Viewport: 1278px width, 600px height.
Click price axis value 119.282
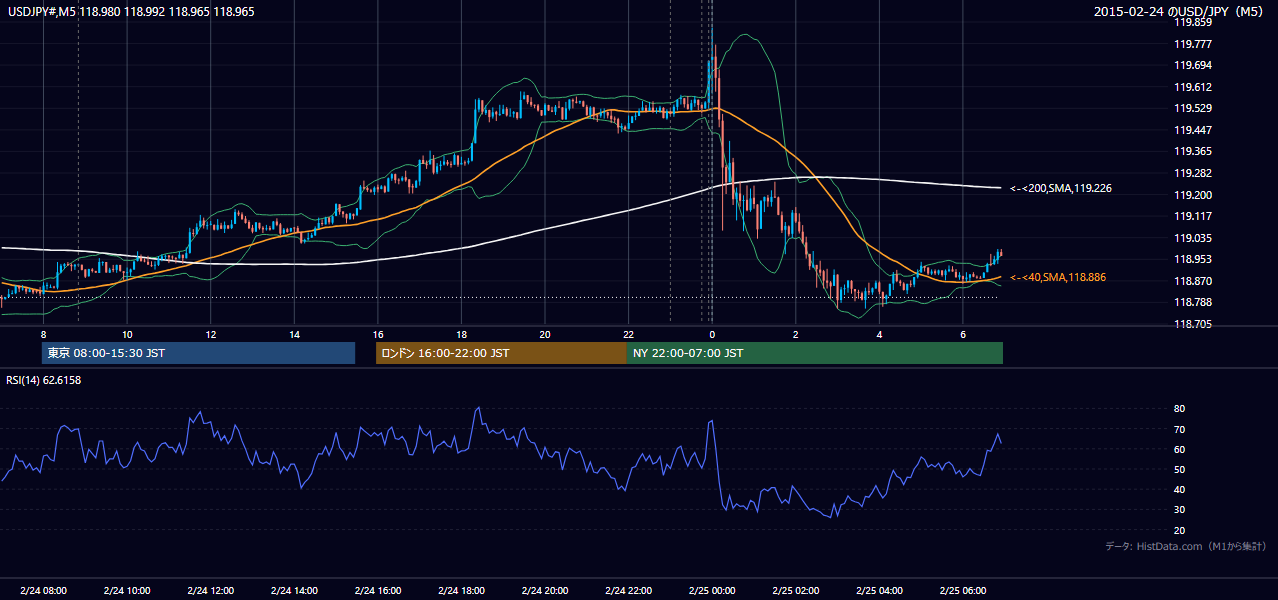pyautogui.click(x=1193, y=173)
